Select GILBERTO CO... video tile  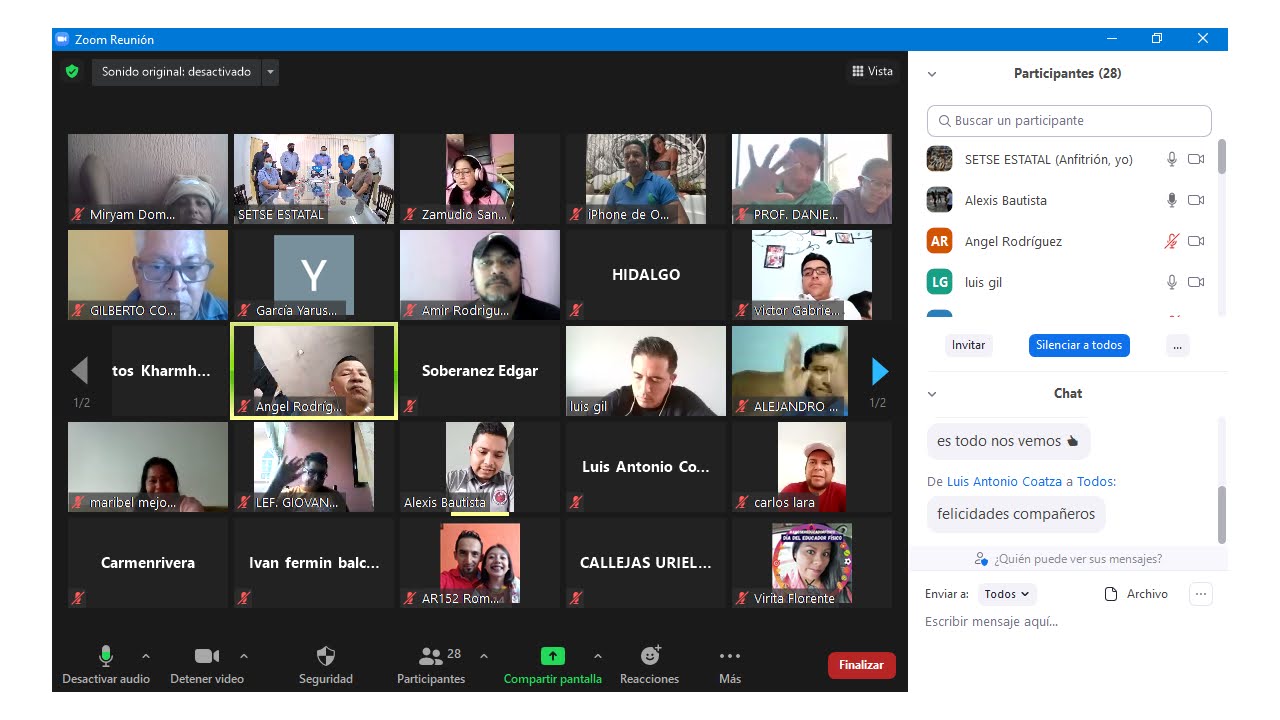(148, 275)
